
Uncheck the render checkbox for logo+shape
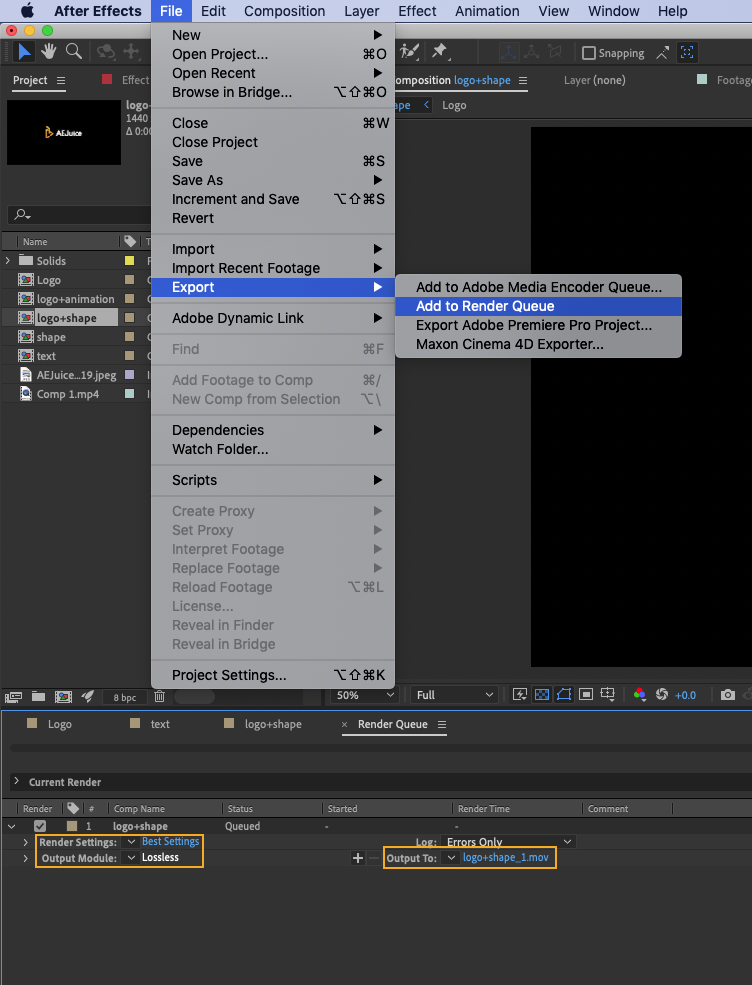pos(40,826)
